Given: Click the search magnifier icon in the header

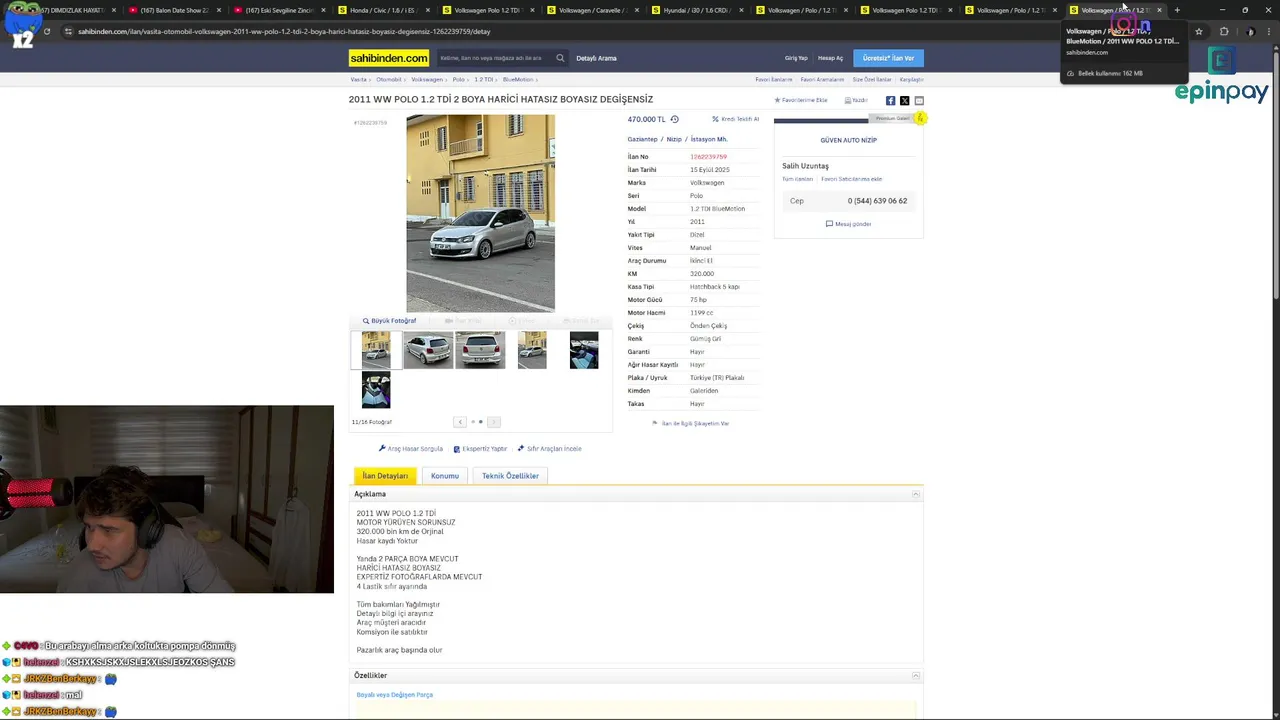Looking at the screenshot, I should [560, 58].
